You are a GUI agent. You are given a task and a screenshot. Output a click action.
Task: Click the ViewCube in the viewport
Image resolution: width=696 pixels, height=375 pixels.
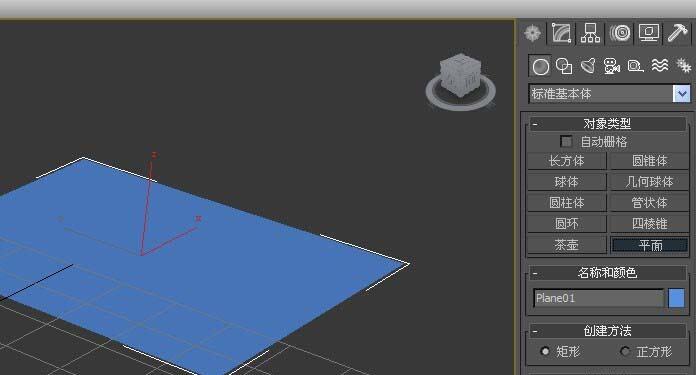pos(460,74)
